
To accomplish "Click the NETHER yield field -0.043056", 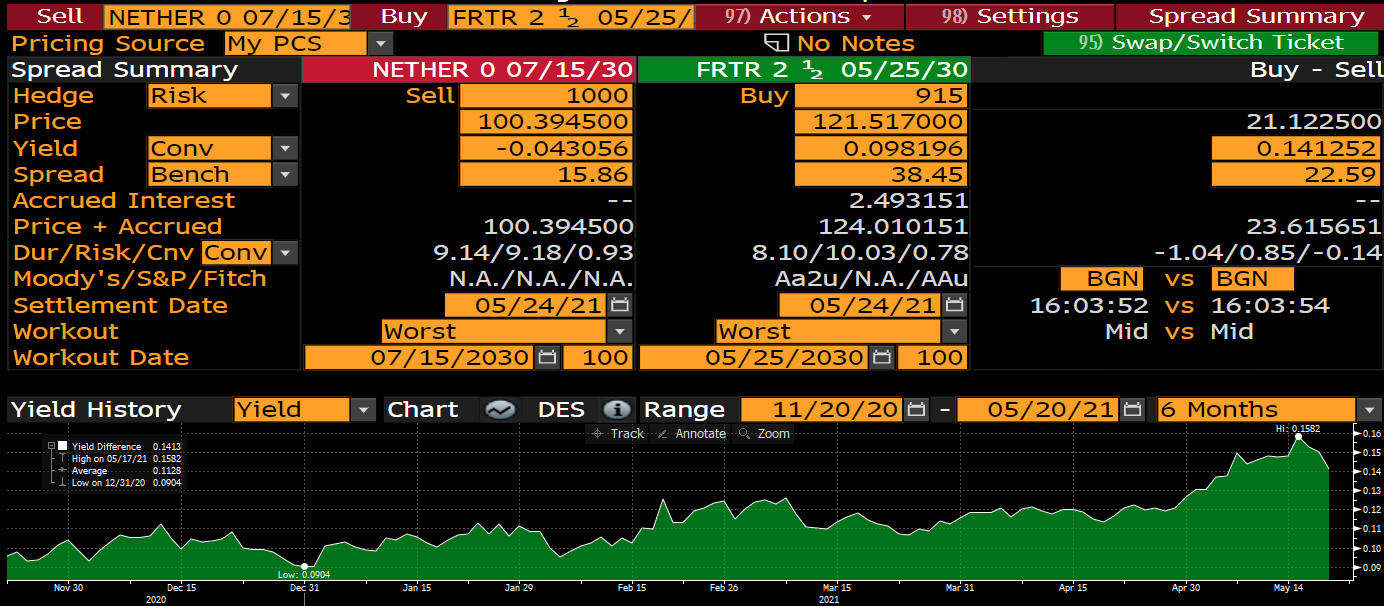I will tap(545, 148).
